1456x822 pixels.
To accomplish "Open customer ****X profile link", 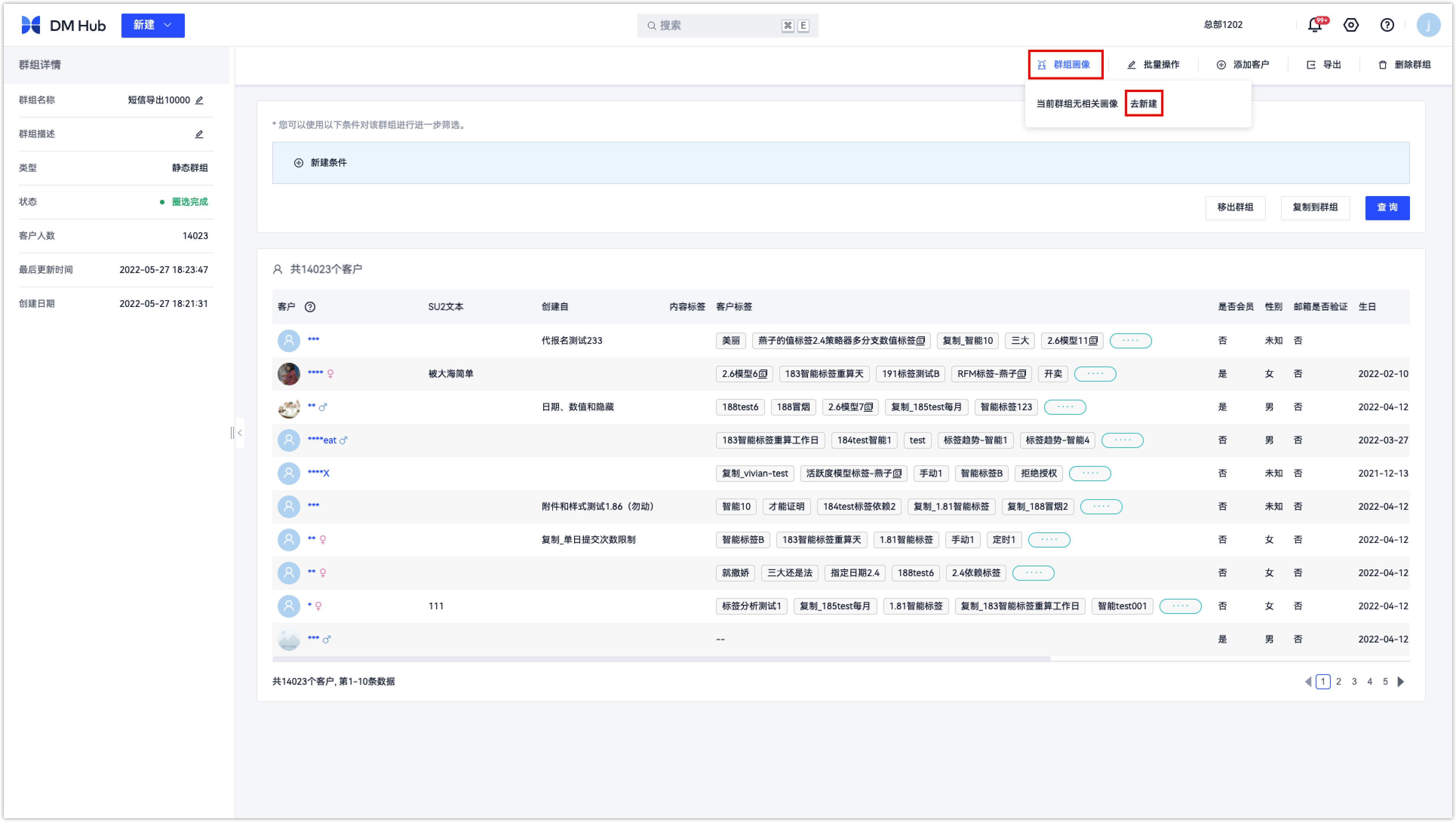I will pyautogui.click(x=318, y=474).
